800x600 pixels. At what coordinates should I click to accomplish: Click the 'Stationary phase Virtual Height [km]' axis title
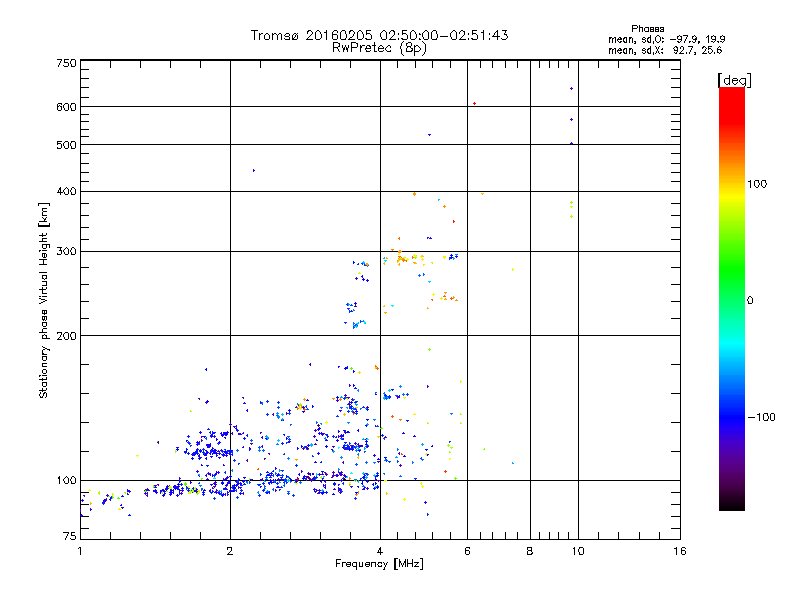[44, 300]
